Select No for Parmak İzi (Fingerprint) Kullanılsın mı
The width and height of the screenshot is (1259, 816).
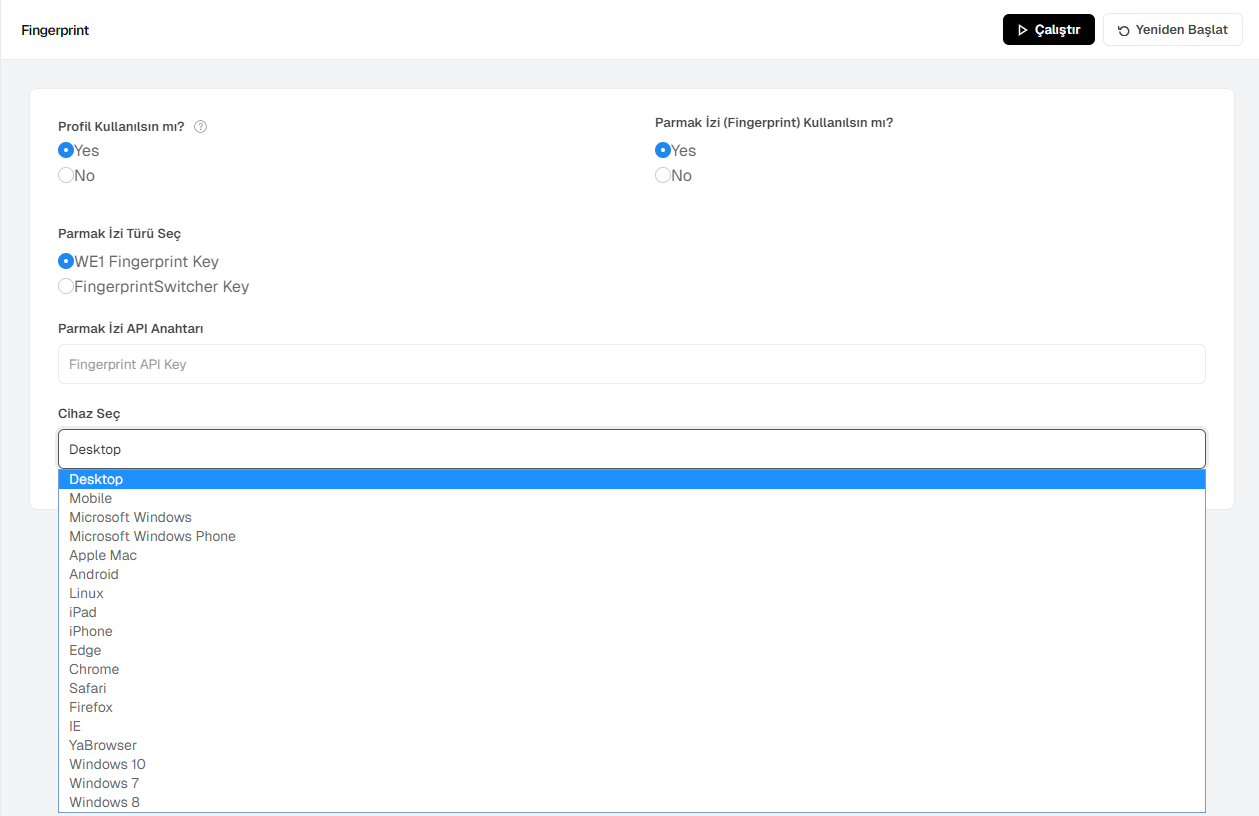pyautogui.click(x=662, y=175)
